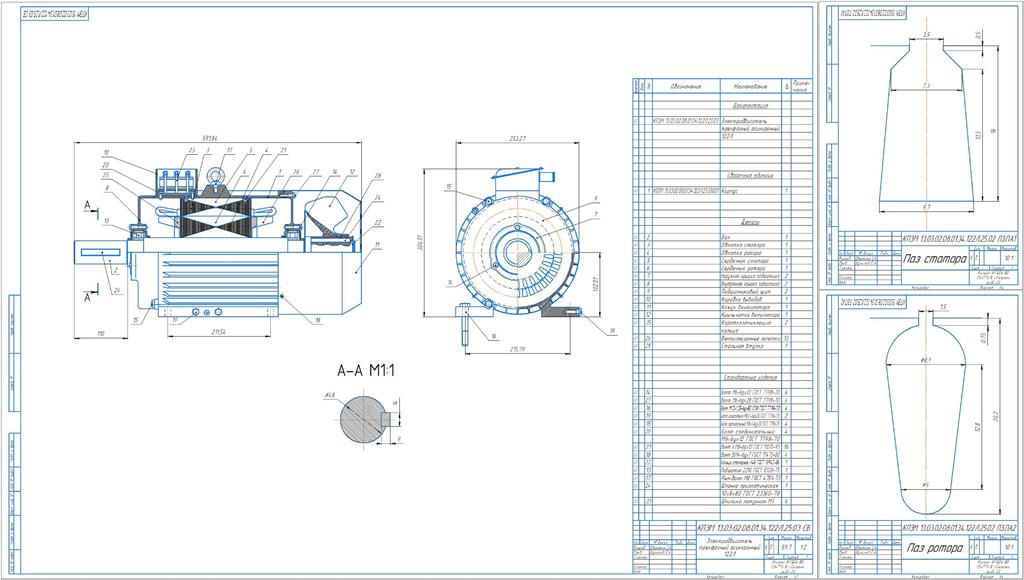The height and width of the screenshot is (580, 1024).
Task: Select the shaft extension dimension 110
Action: [x=101, y=334]
